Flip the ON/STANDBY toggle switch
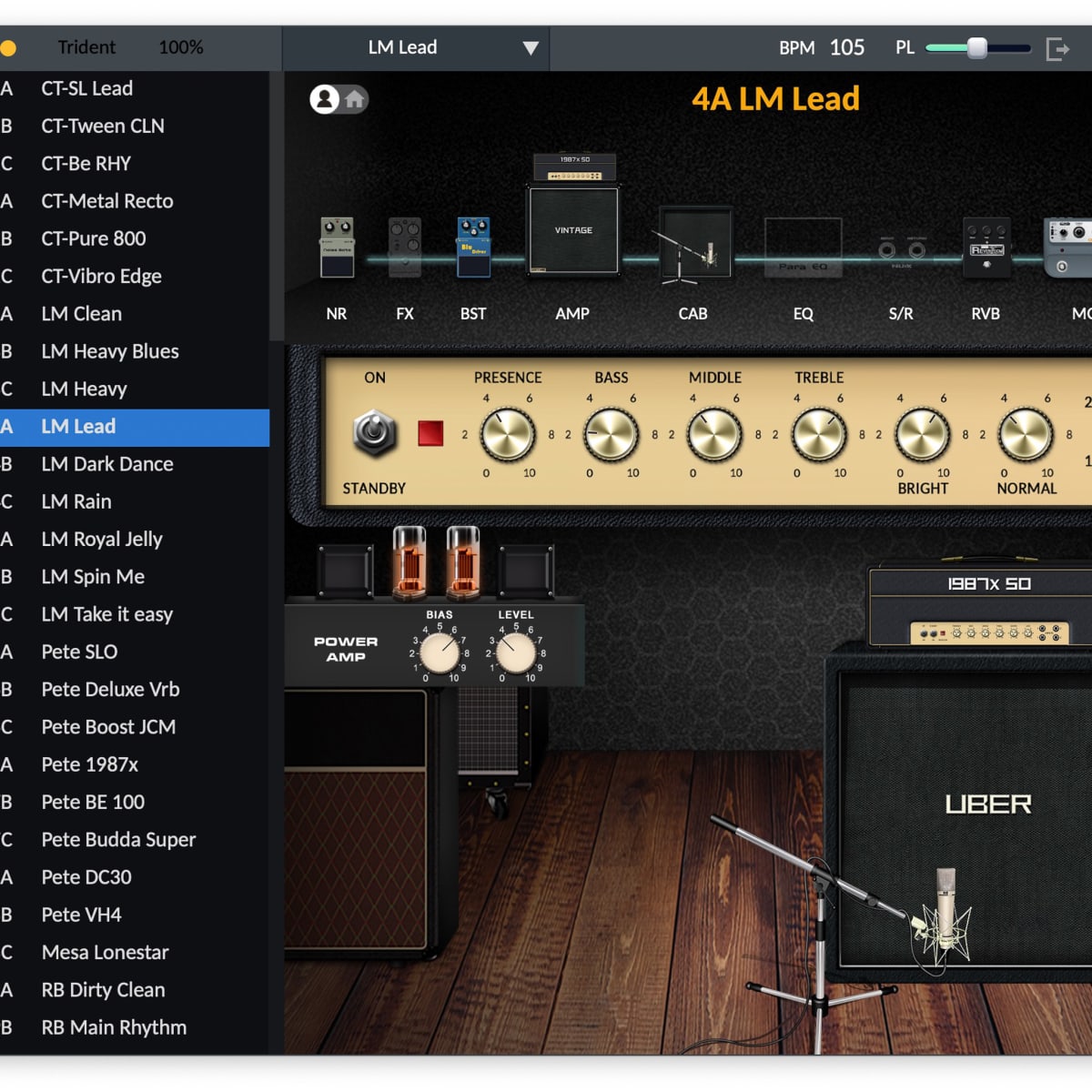This screenshot has height=1092, width=1092. coord(374,433)
